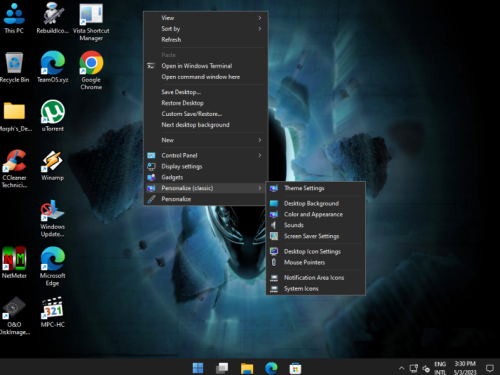Viewport: 500px width, 375px height.
Task: Launch Google Chrome desktop shortcut
Action: click(91, 71)
